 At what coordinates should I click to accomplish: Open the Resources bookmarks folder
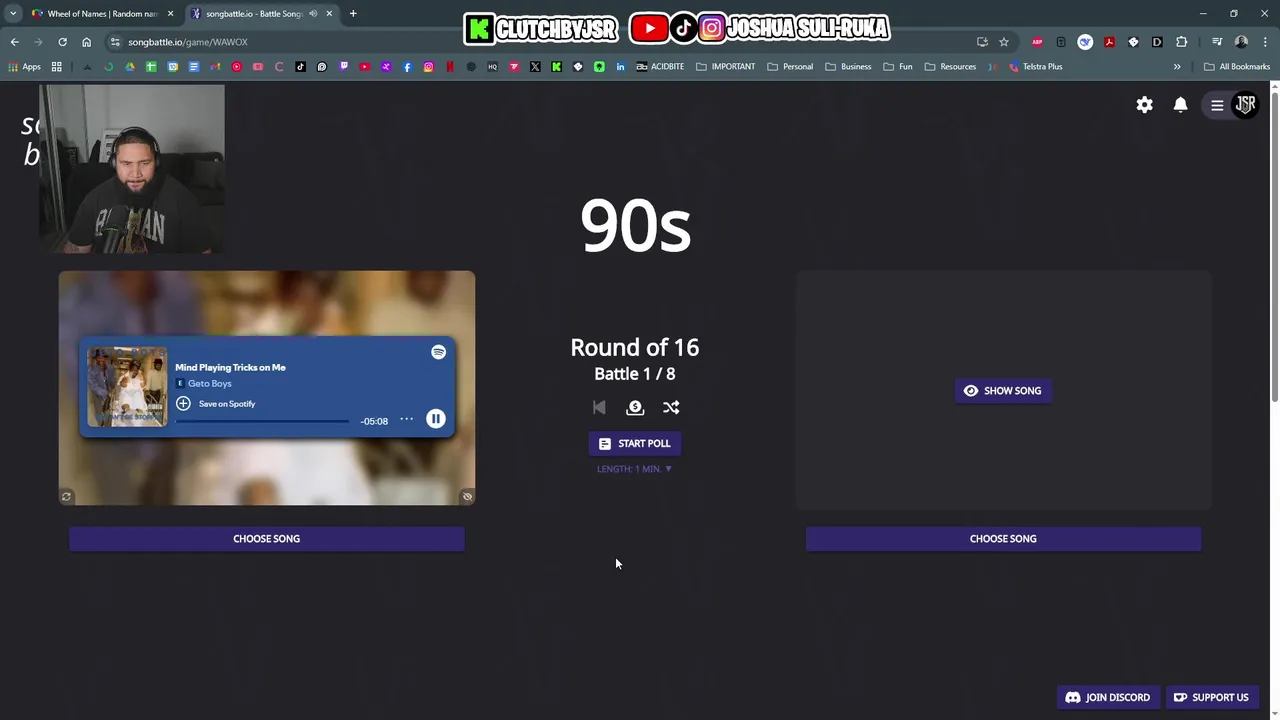pos(950,67)
